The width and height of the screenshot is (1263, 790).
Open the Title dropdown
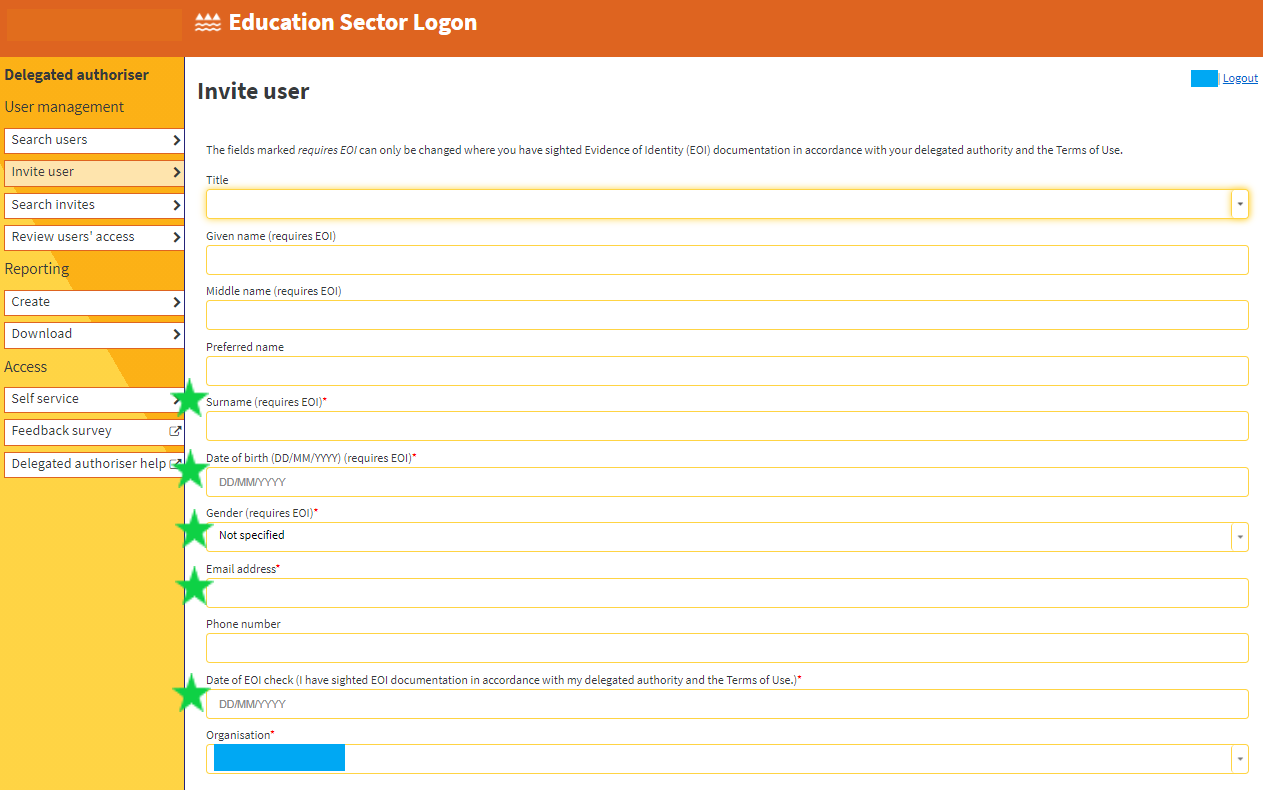(1240, 203)
